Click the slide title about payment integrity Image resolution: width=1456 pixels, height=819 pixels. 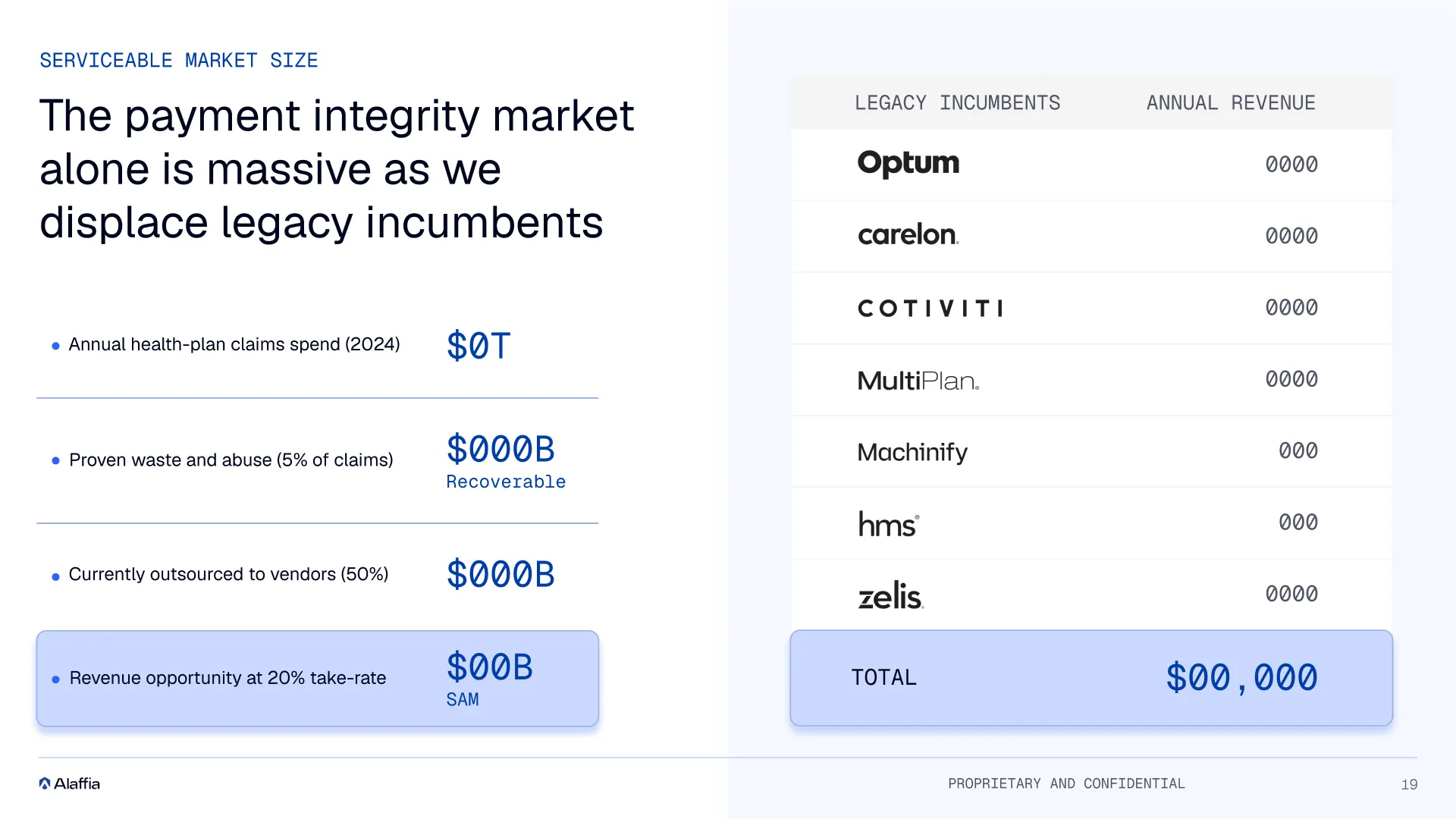pos(337,168)
